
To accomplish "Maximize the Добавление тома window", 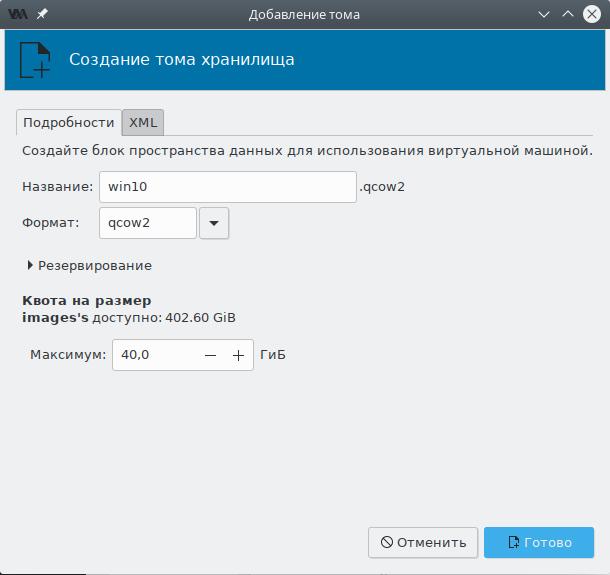I will click(x=568, y=14).
